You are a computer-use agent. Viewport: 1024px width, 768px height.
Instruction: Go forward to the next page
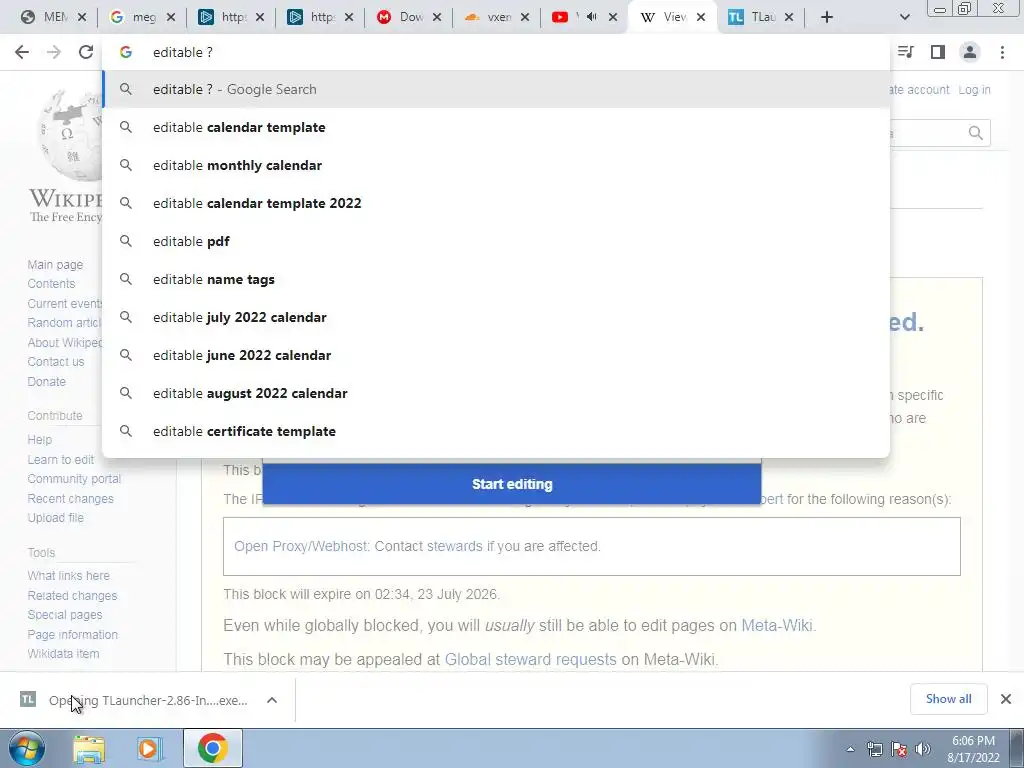click(x=54, y=52)
